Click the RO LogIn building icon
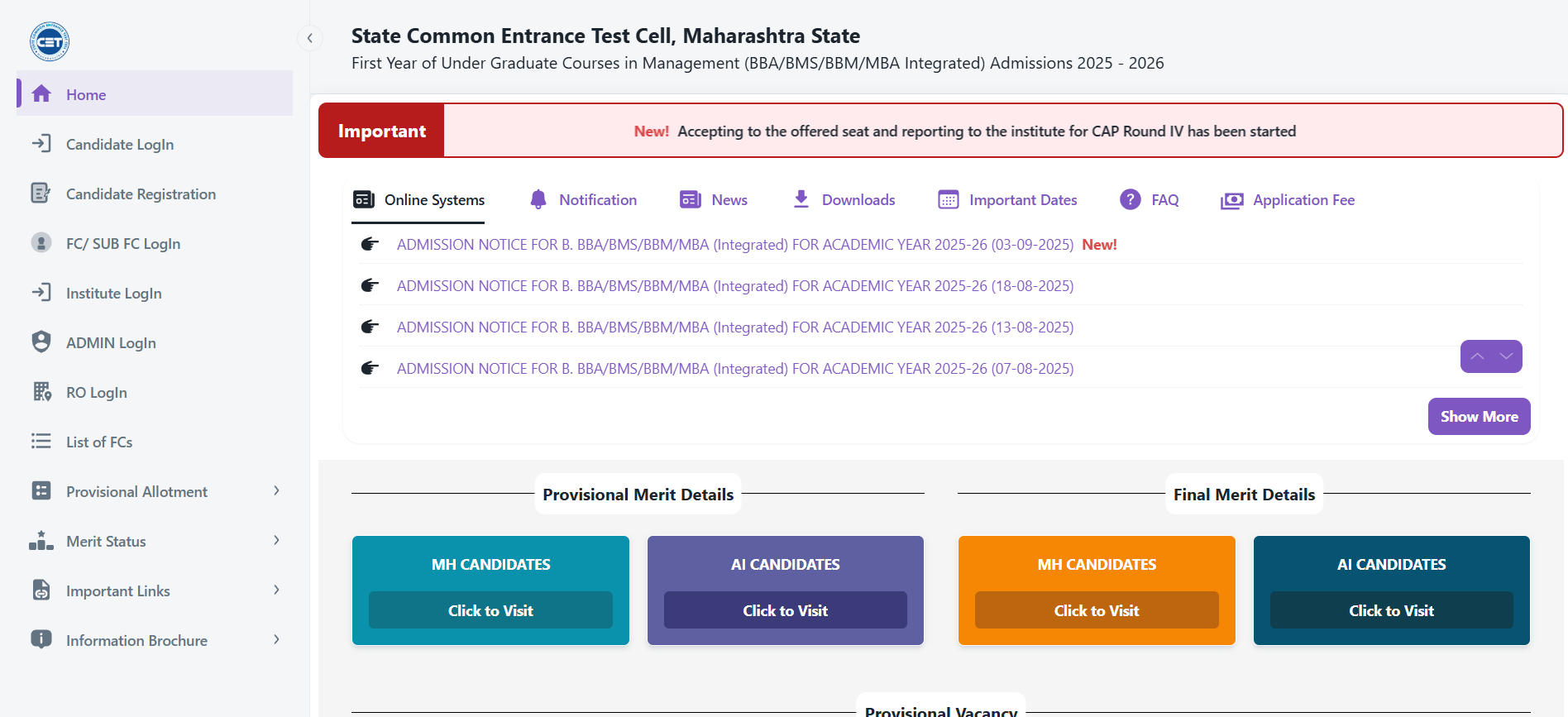The height and width of the screenshot is (717, 1568). click(x=41, y=392)
